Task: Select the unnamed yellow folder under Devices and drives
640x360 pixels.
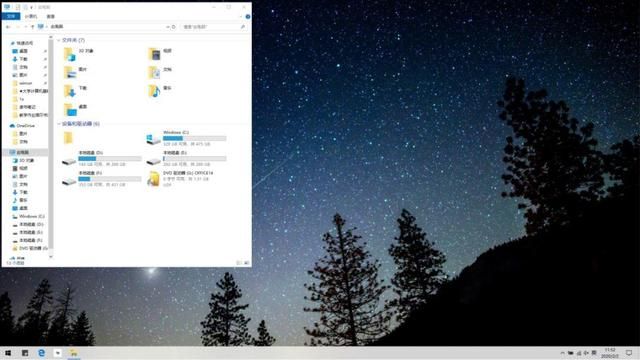Action: [68, 138]
